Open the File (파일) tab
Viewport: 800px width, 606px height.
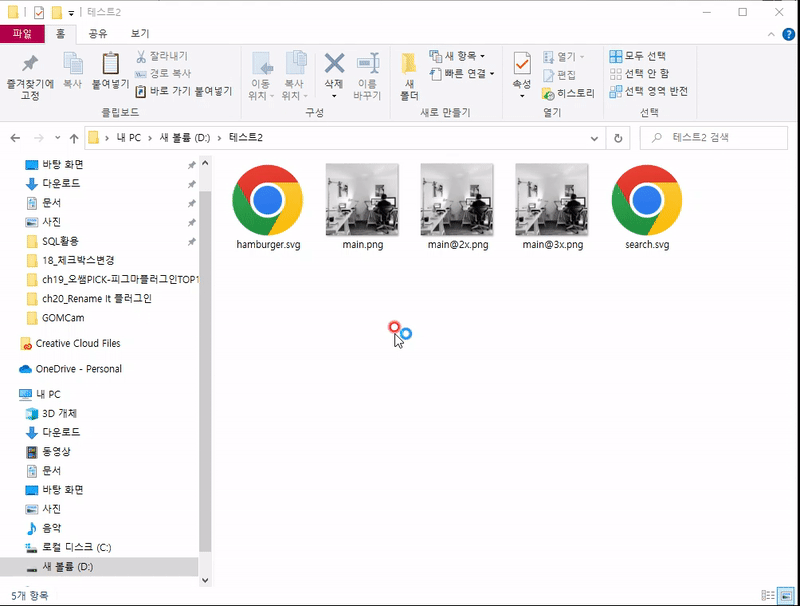pos(22,34)
